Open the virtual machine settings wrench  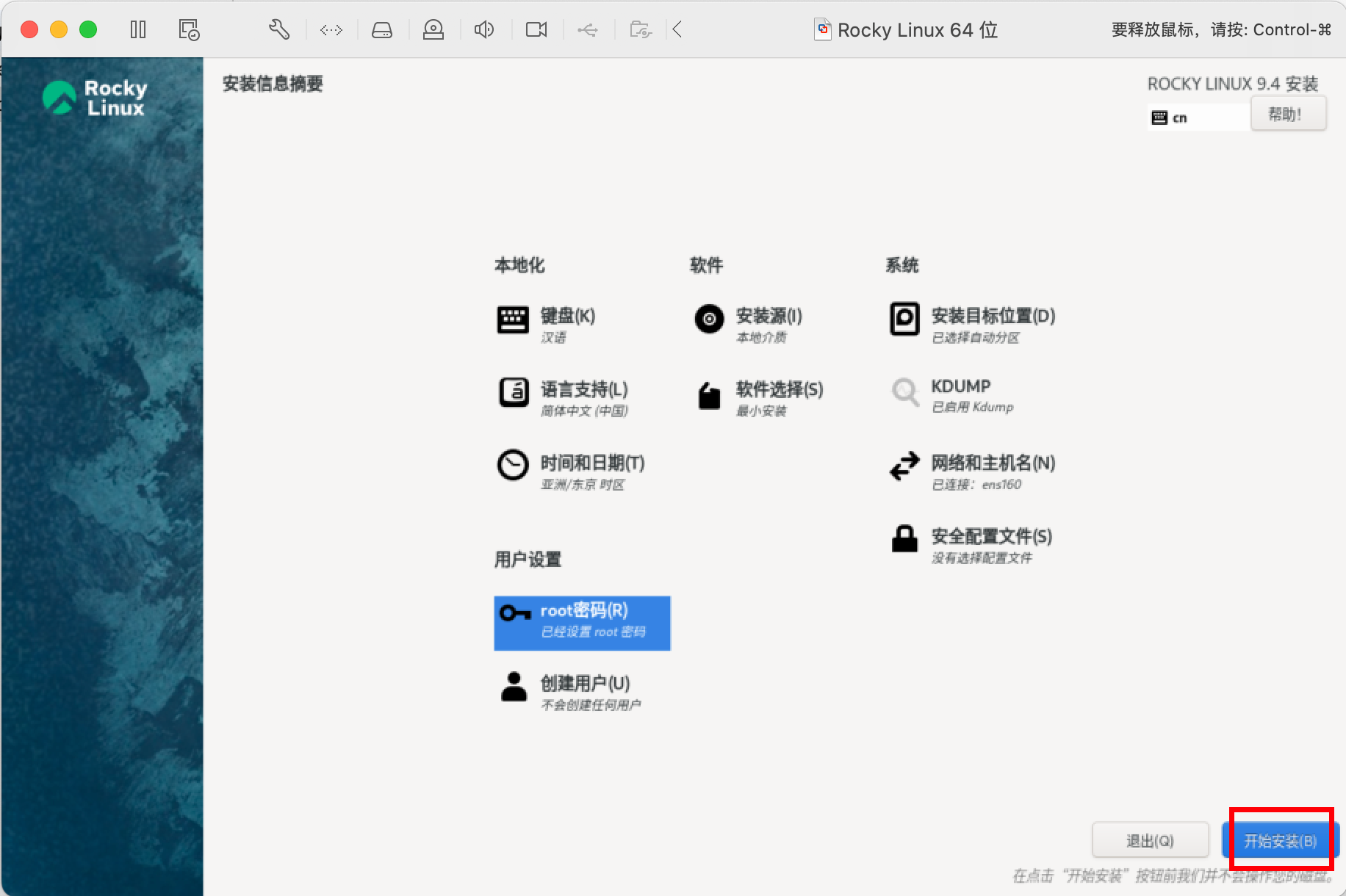279,29
